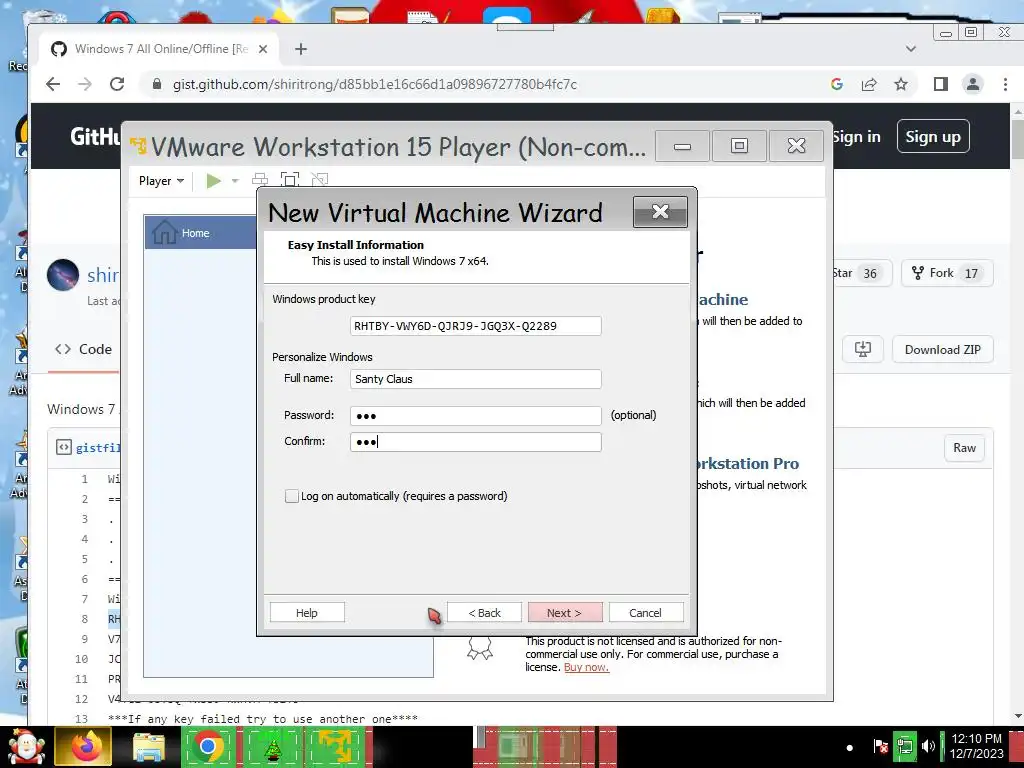
Task: Click line number 13 in the gist
Action: (x=81, y=718)
